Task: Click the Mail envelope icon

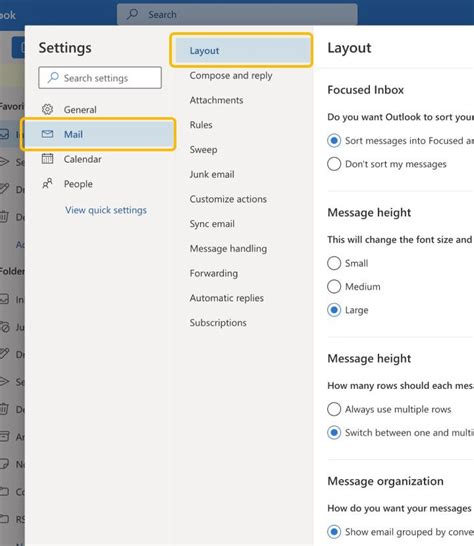Action: tap(47, 134)
